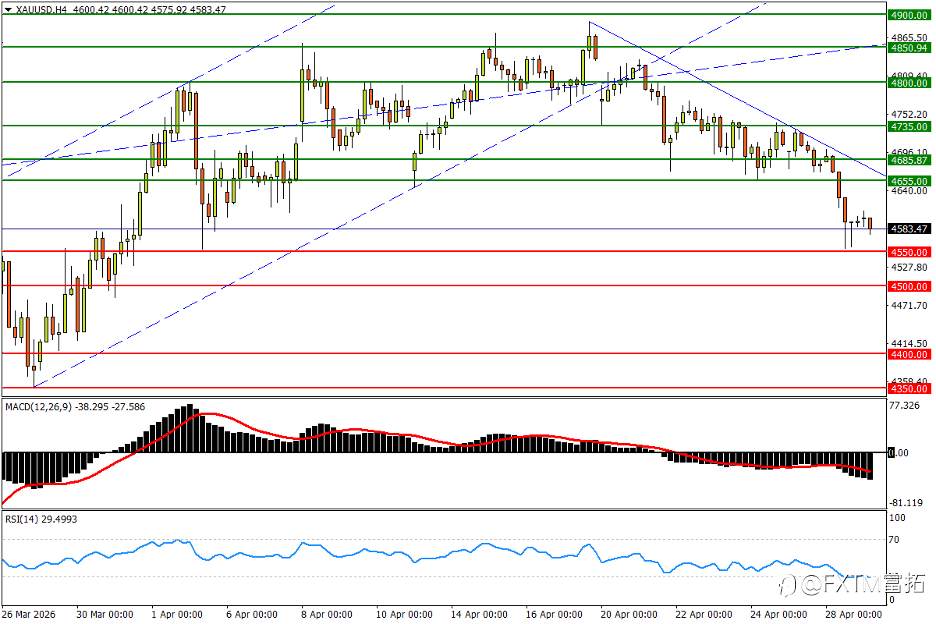Click the 4655.00 green price label

(909, 181)
